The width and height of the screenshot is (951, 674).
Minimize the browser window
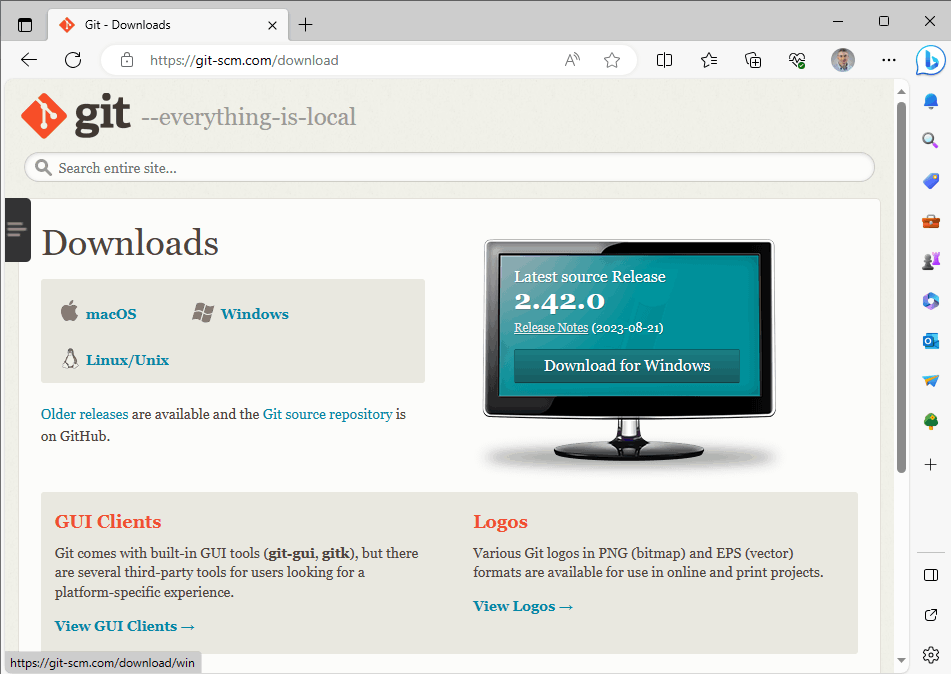point(838,21)
